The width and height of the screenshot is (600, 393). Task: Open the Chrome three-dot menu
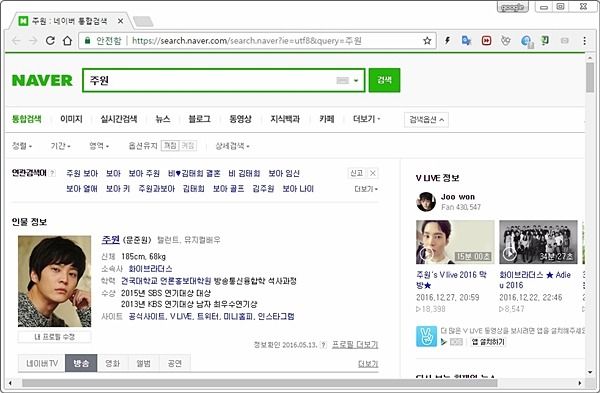click(584, 41)
